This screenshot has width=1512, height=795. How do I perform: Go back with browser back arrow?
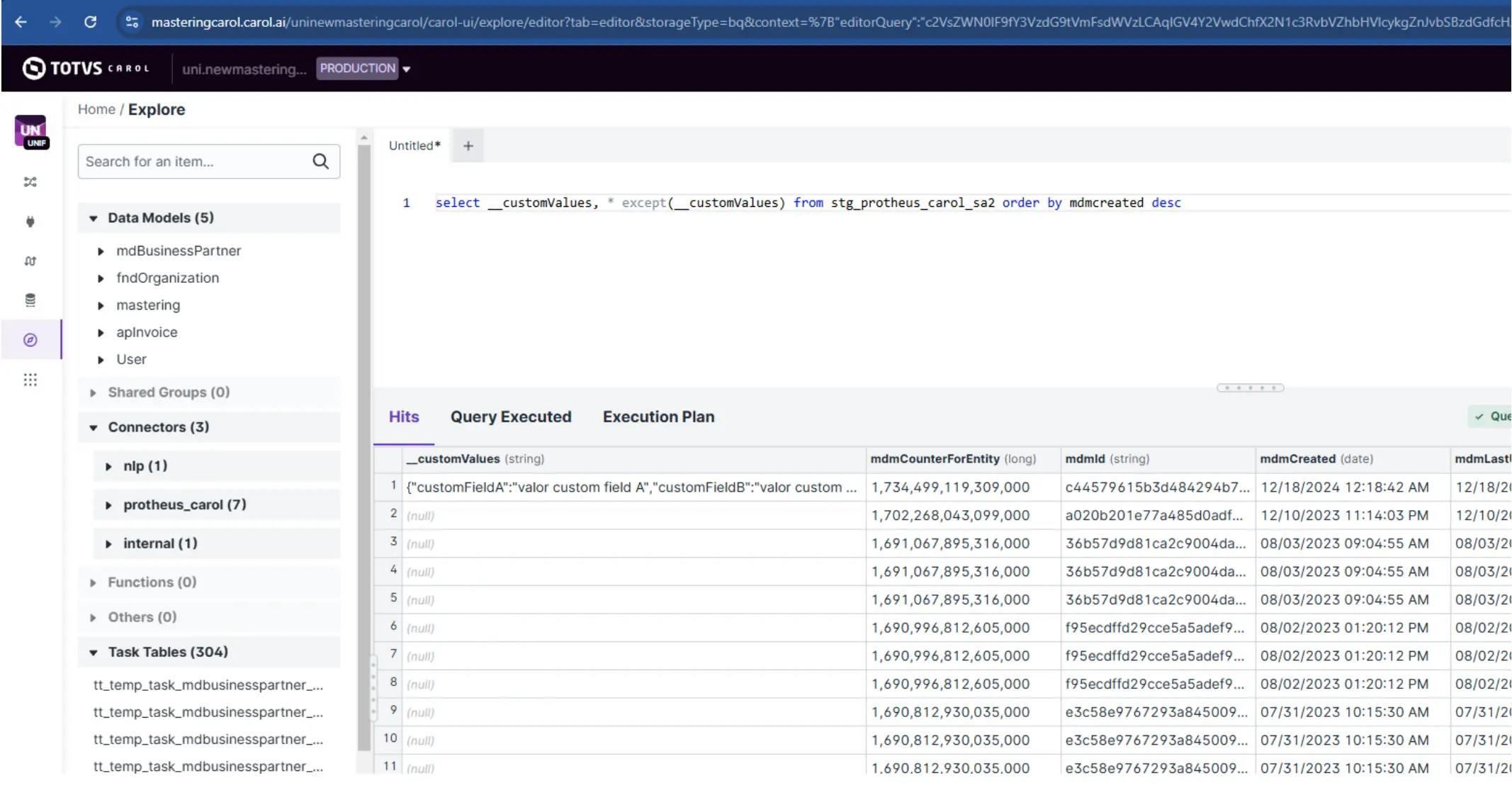(21, 22)
